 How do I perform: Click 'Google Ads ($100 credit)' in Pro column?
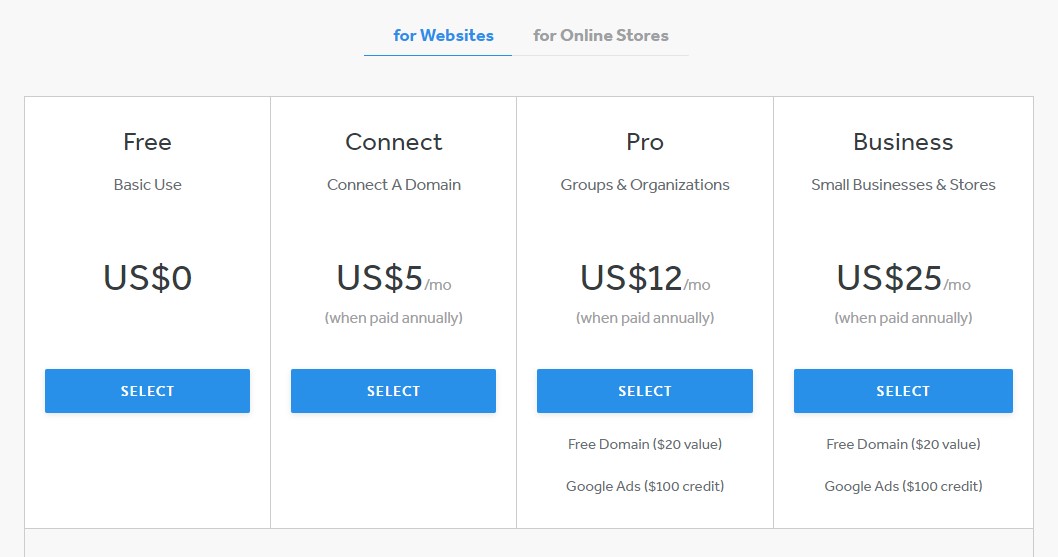[x=645, y=486]
